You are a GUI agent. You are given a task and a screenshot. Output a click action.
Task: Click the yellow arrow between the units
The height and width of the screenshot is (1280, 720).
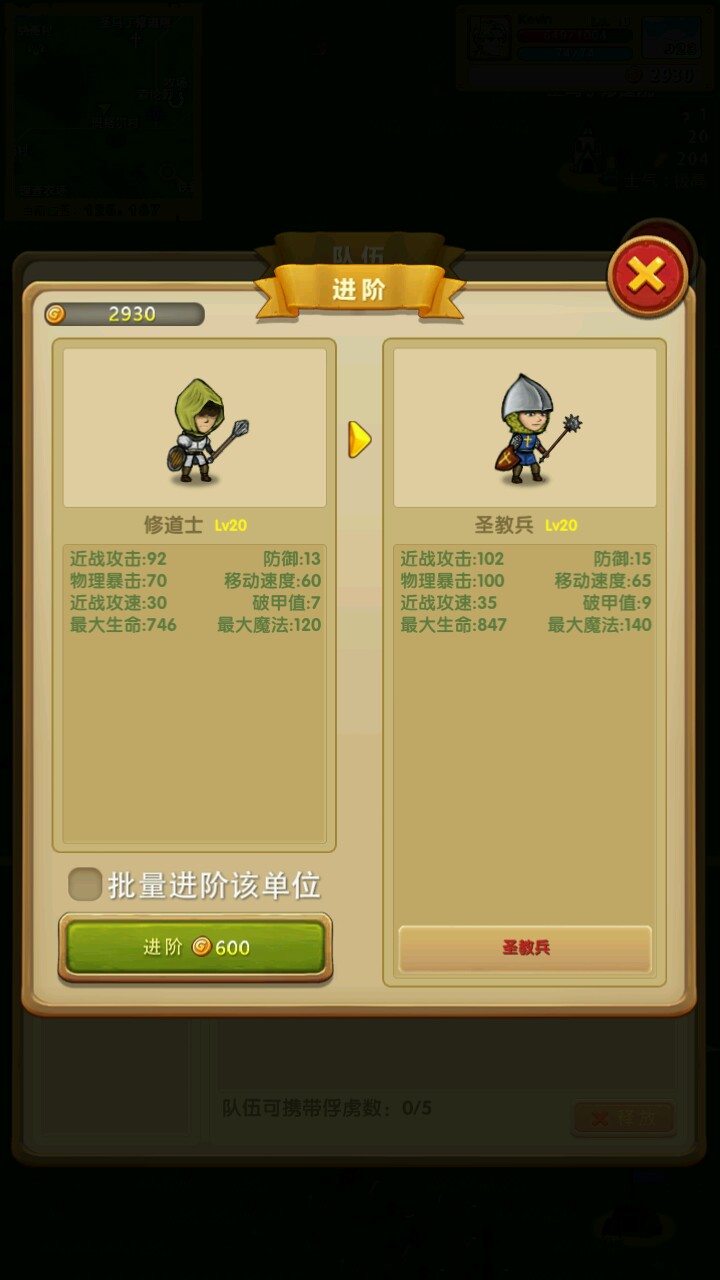point(360,439)
